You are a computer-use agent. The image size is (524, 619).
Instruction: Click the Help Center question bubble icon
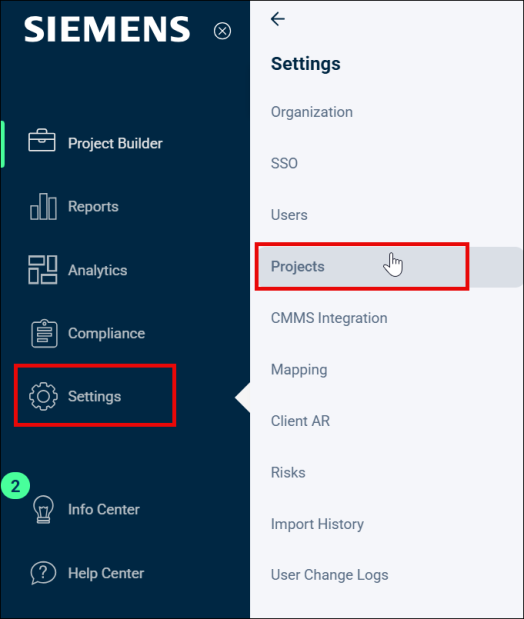[43, 573]
